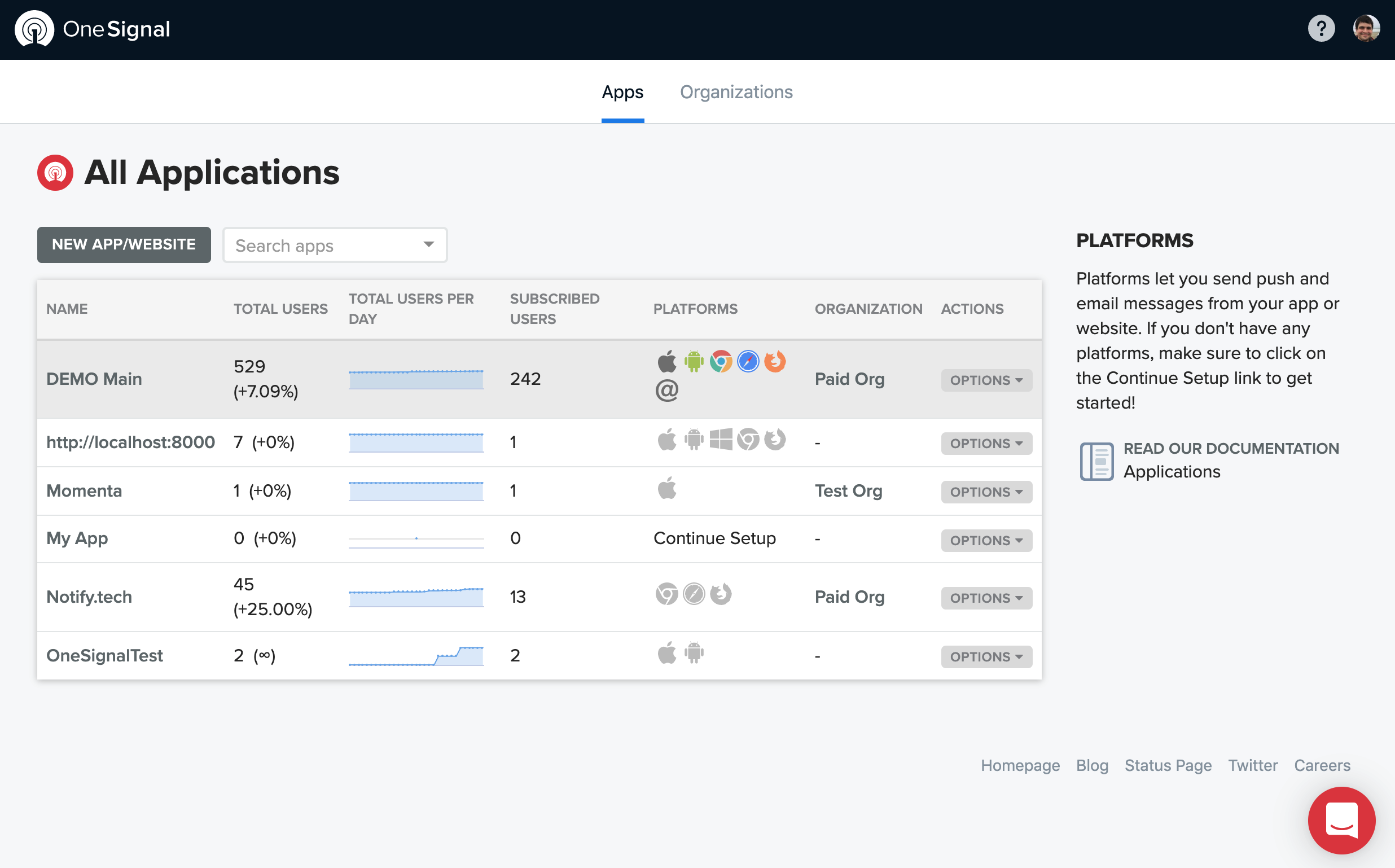Click the Safari platform icon for DEMO Main
This screenshot has height=868, width=1395.
click(x=748, y=362)
